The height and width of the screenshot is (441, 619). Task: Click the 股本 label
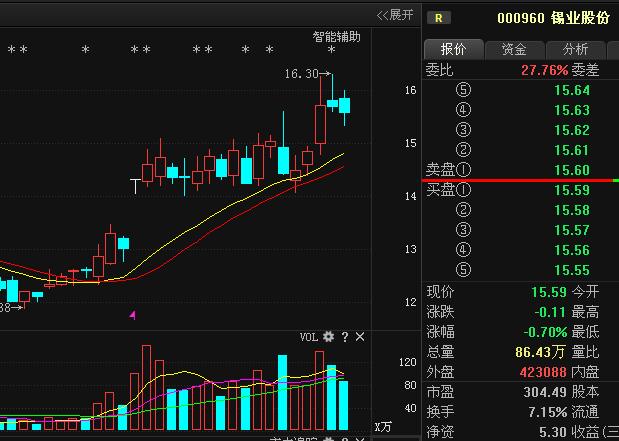click(x=585, y=392)
